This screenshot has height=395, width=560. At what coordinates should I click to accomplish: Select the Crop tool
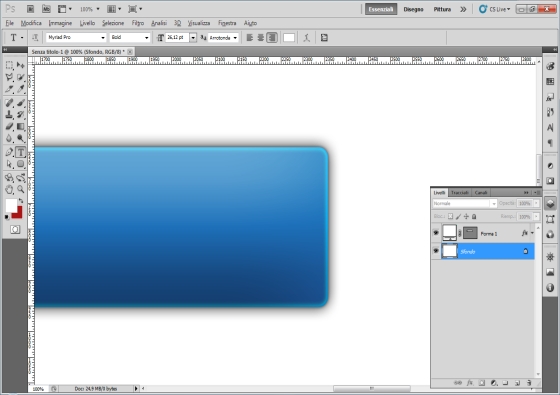(9, 89)
